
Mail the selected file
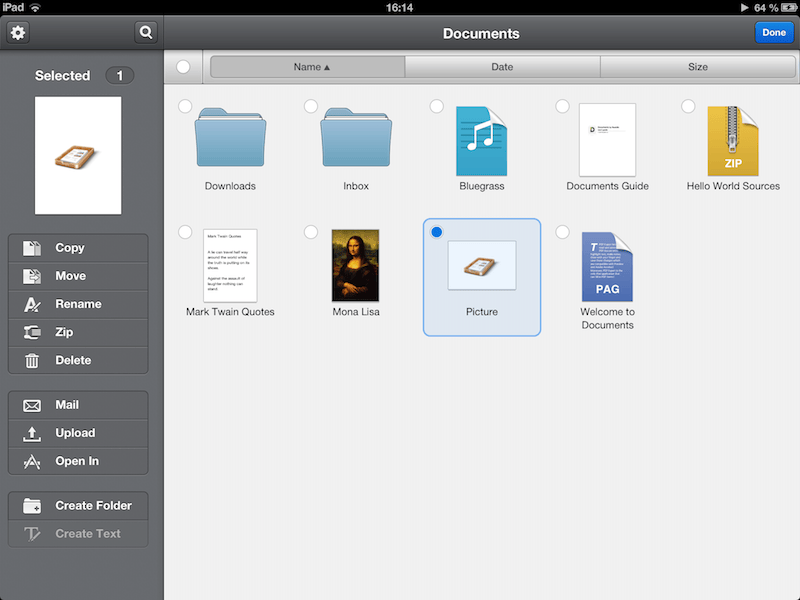pos(77,405)
